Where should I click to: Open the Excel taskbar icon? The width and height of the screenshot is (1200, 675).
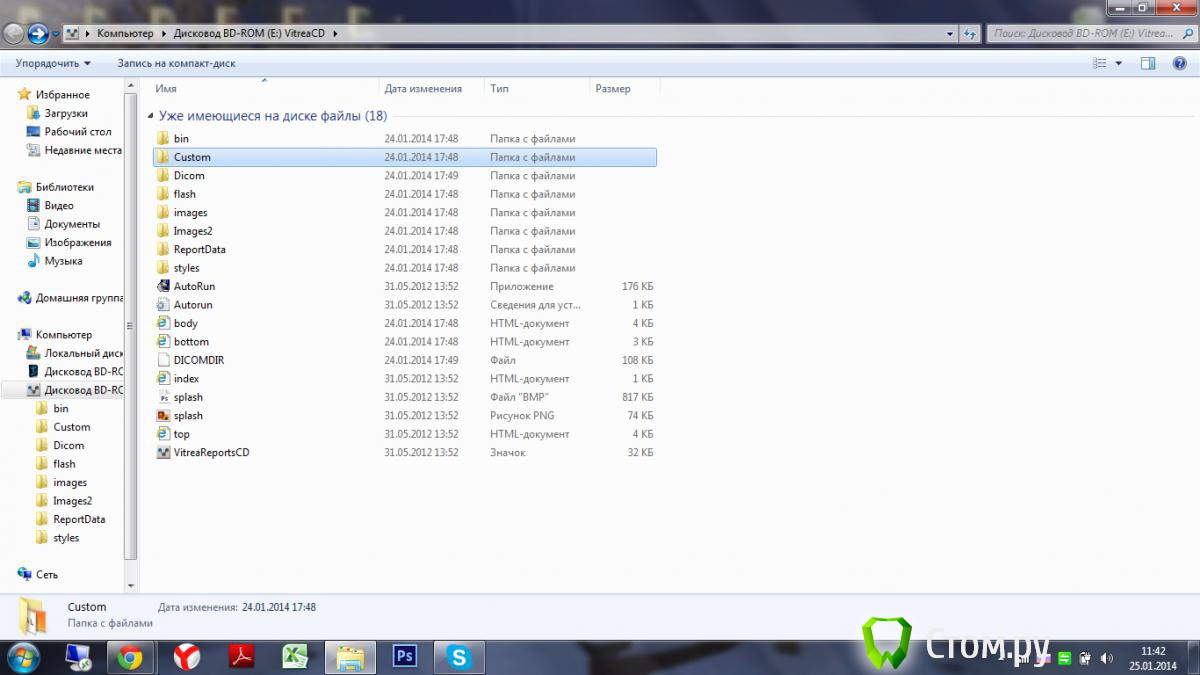[295, 657]
